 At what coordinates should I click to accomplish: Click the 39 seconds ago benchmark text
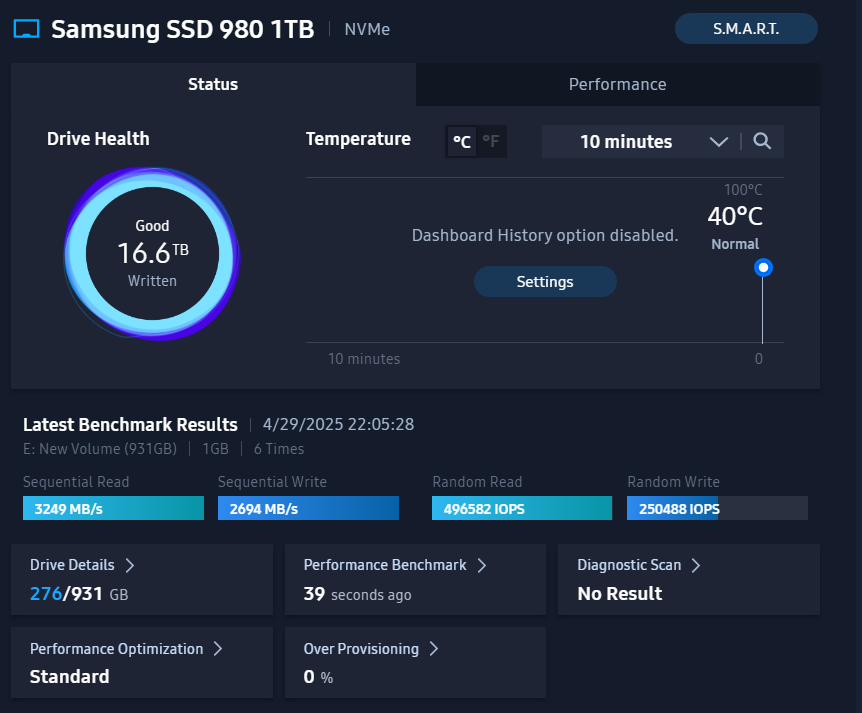coord(357,594)
